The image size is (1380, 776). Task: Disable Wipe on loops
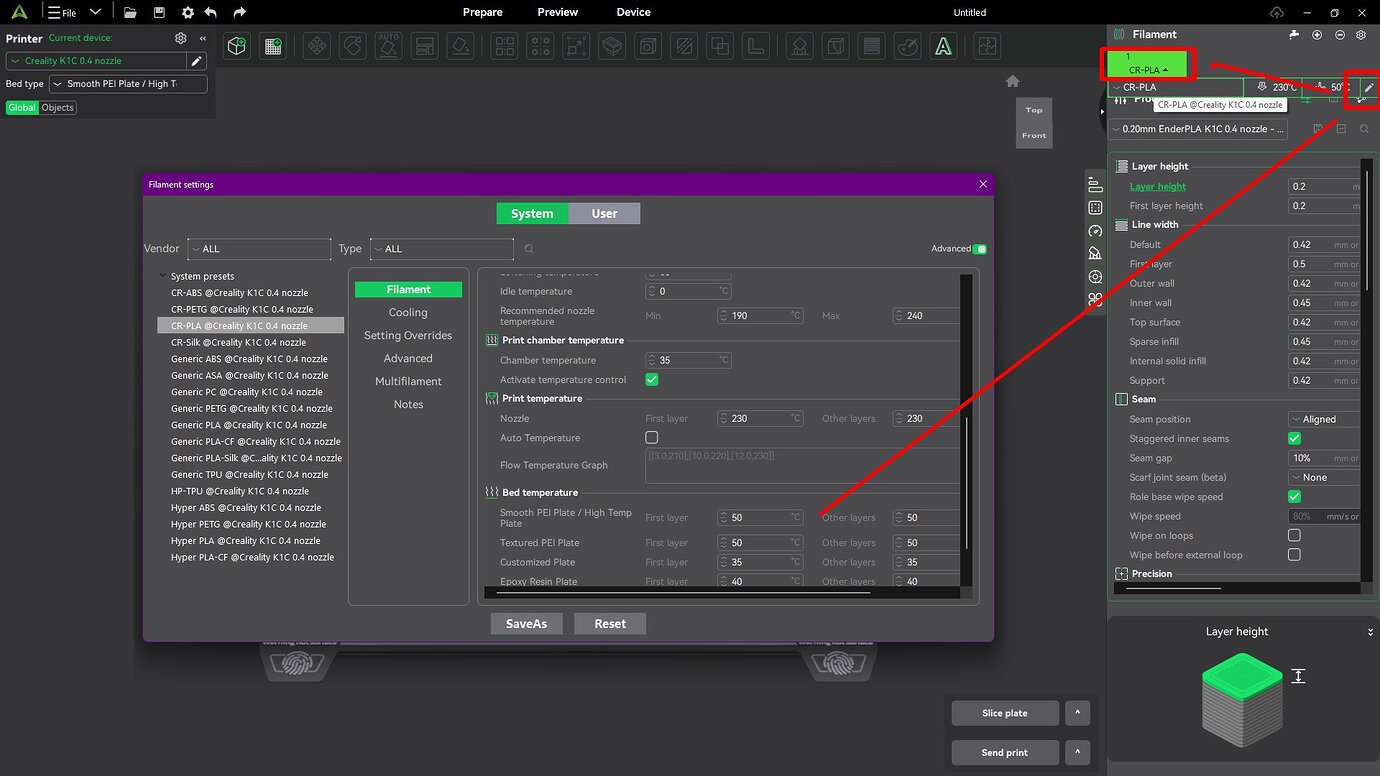click(1294, 535)
